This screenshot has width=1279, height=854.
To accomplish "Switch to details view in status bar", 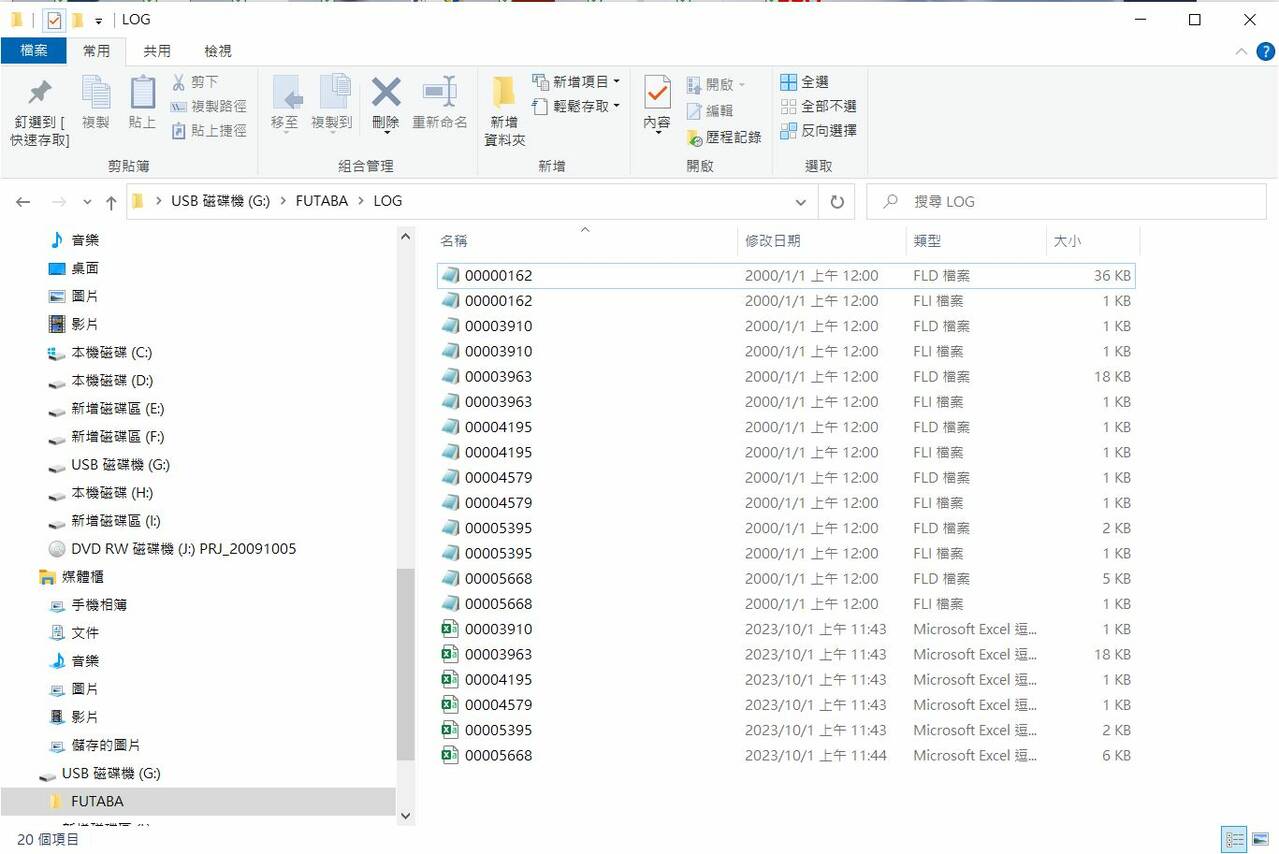I will click(x=1235, y=839).
